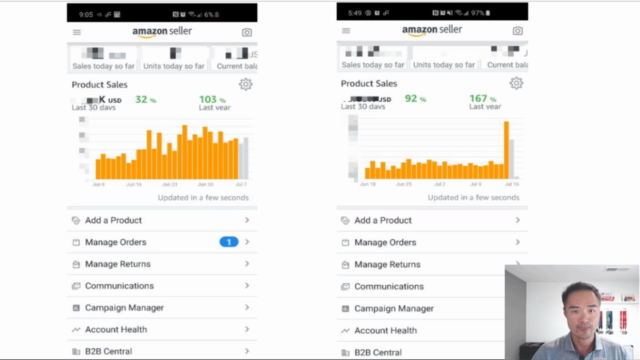Tap camera icon in right phone screen
The image size is (640, 360).
tap(518, 31)
